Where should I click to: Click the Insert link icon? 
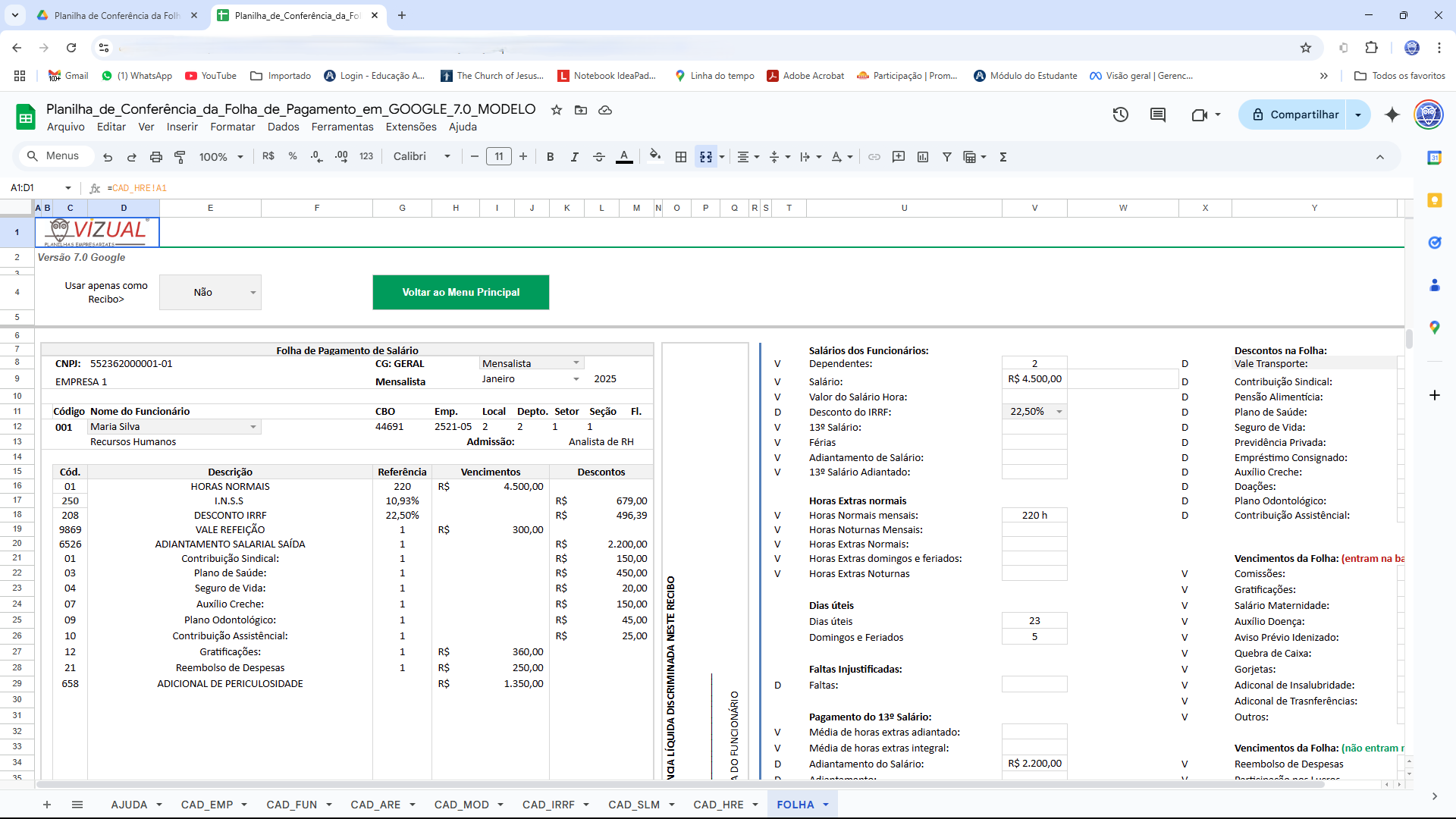click(874, 157)
